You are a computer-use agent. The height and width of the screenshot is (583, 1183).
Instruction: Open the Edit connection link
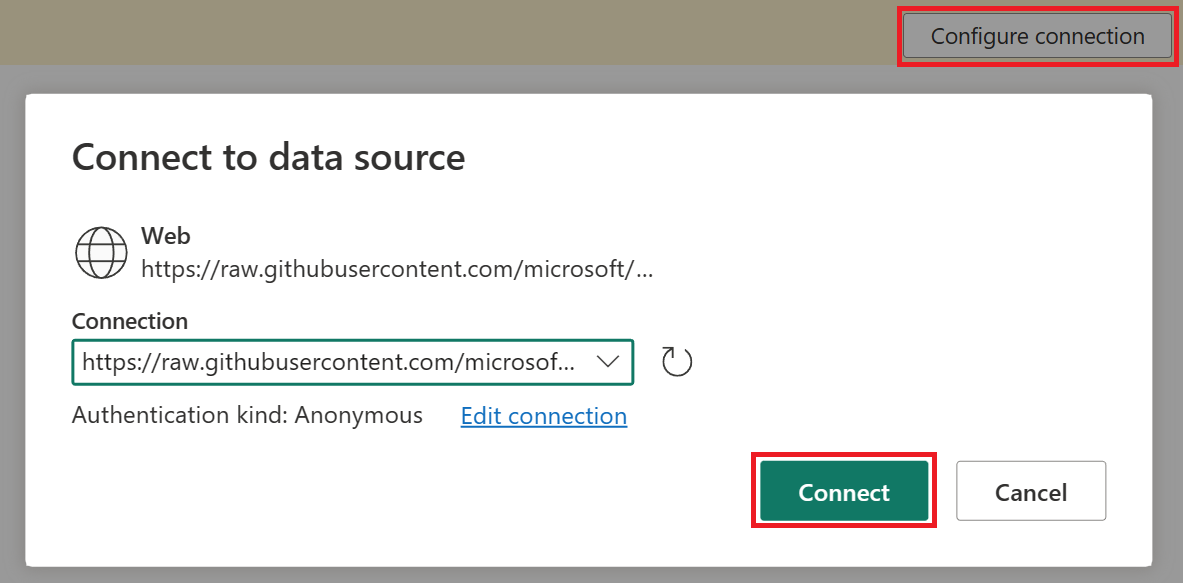coord(544,416)
